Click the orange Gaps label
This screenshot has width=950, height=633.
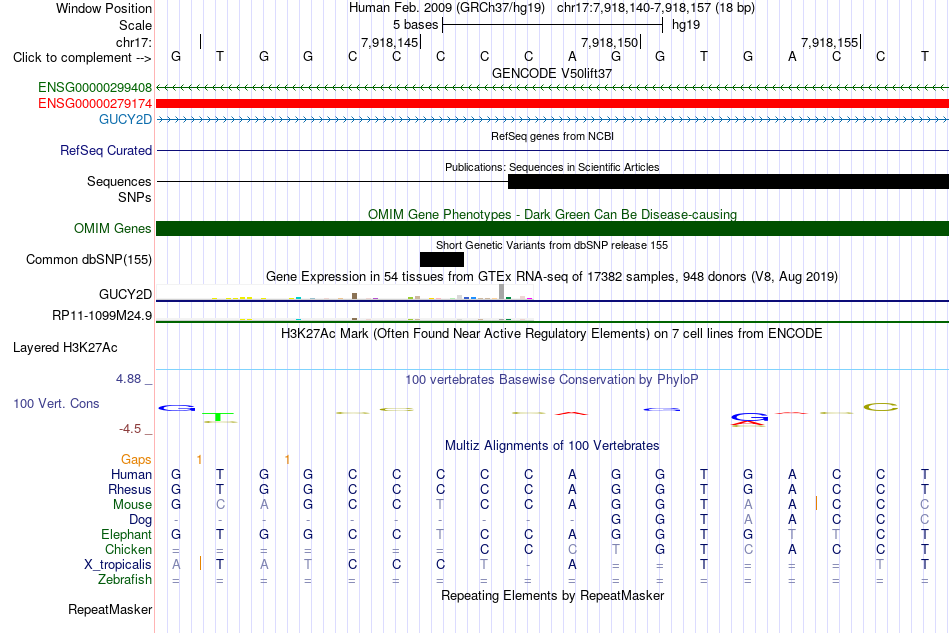(136, 460)
